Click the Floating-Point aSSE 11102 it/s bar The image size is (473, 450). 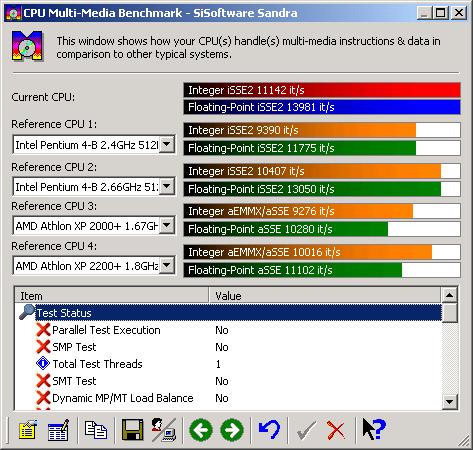click(x=322, y=270)
